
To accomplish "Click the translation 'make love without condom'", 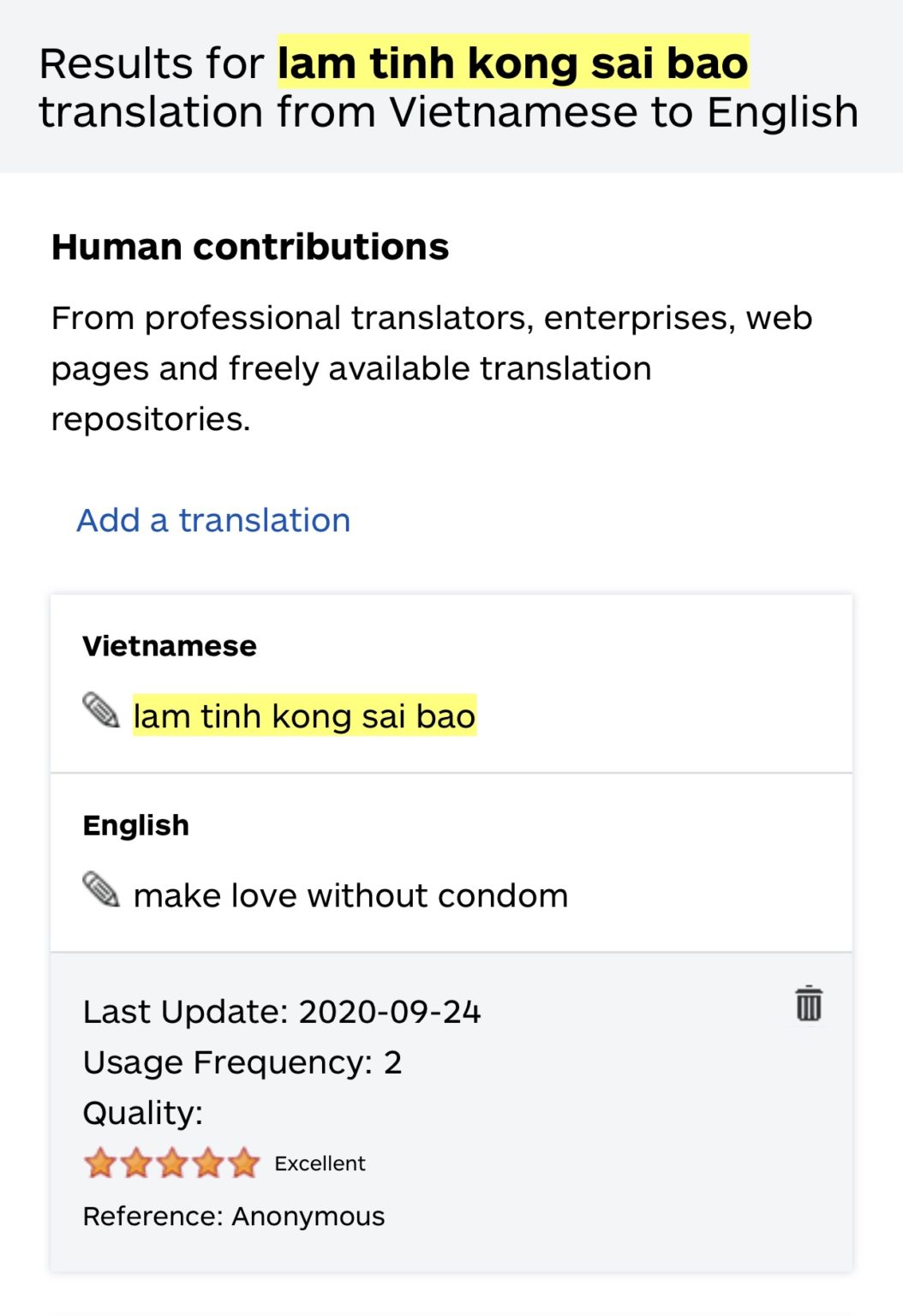I will [350, 894].
